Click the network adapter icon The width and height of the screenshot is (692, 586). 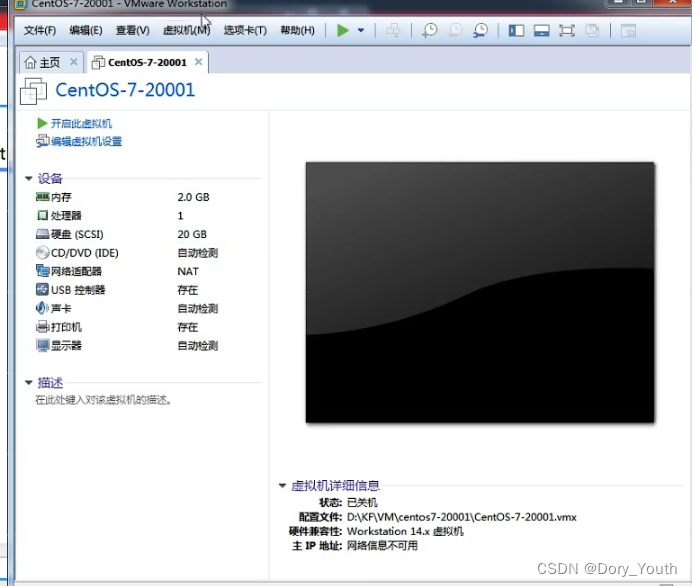(42, 270)
